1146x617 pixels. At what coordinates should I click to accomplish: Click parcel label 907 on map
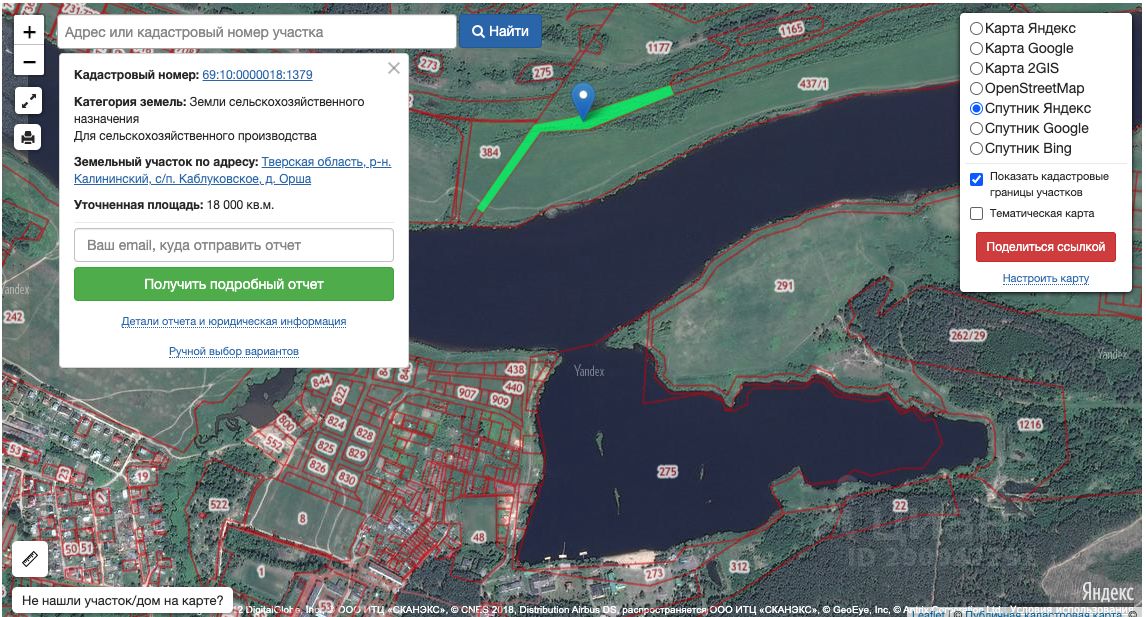468,393
